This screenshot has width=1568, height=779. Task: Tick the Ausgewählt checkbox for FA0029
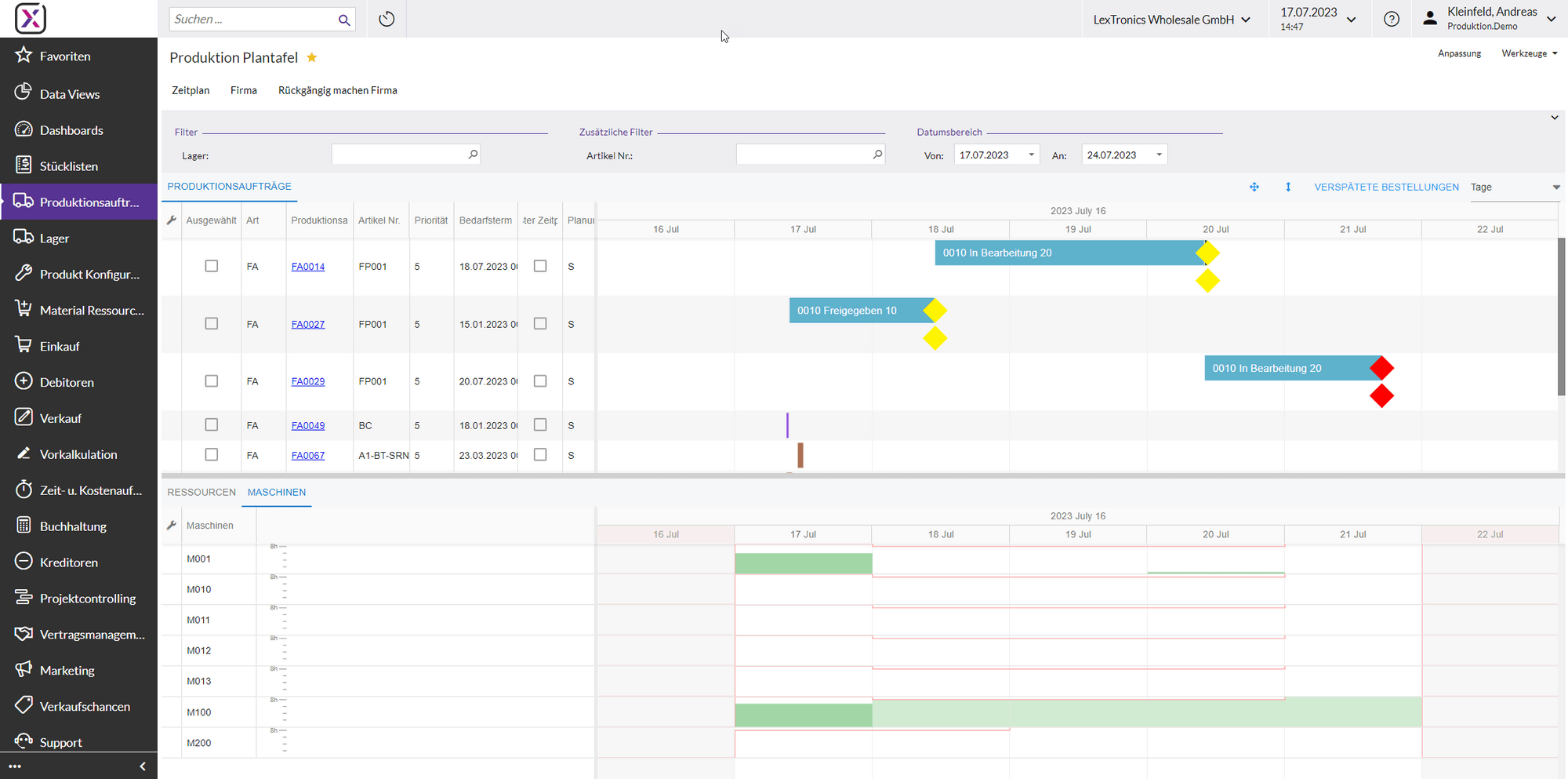point(212,381)
